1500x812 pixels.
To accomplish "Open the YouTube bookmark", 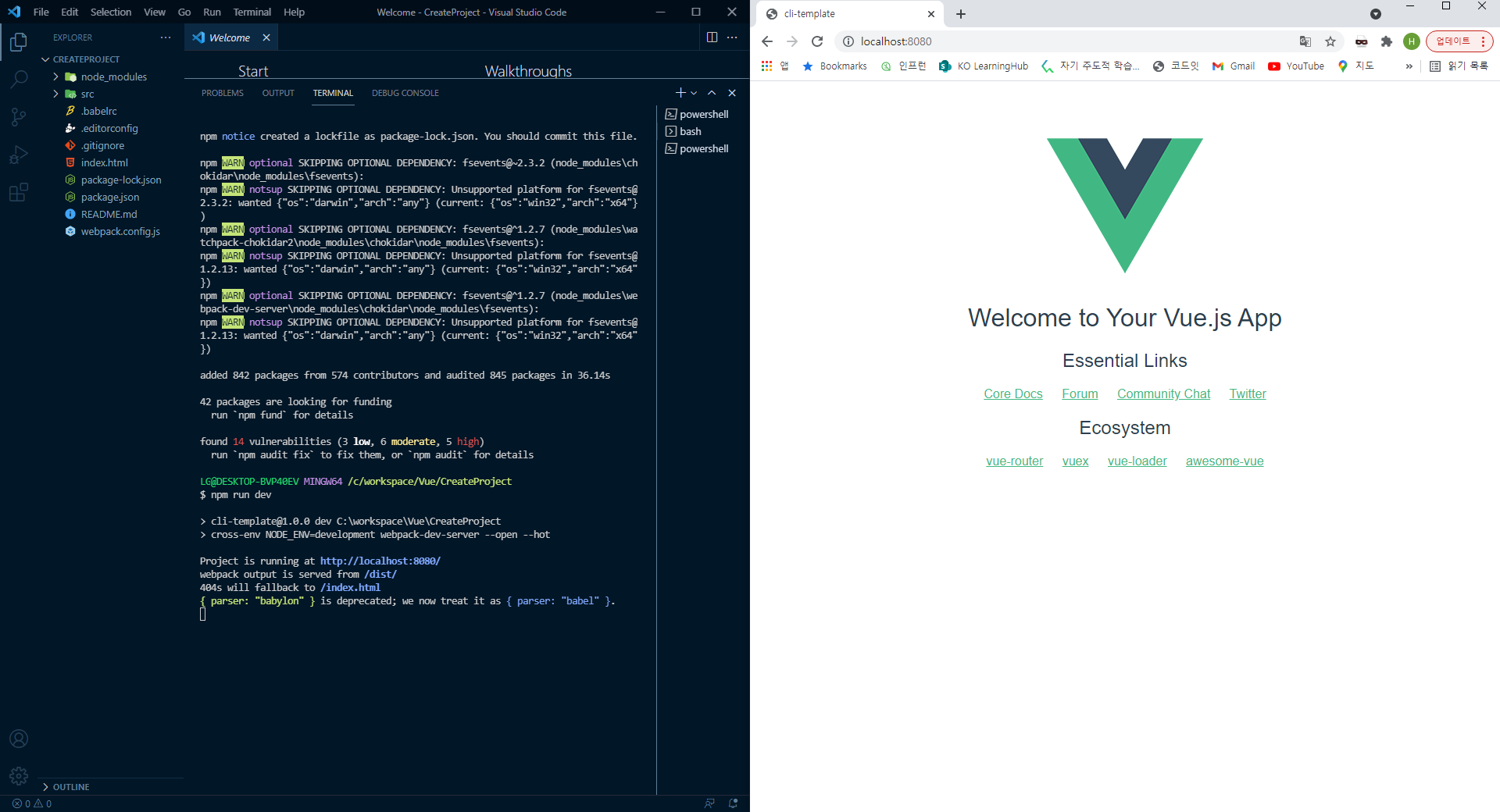I will coord(1296,66).
